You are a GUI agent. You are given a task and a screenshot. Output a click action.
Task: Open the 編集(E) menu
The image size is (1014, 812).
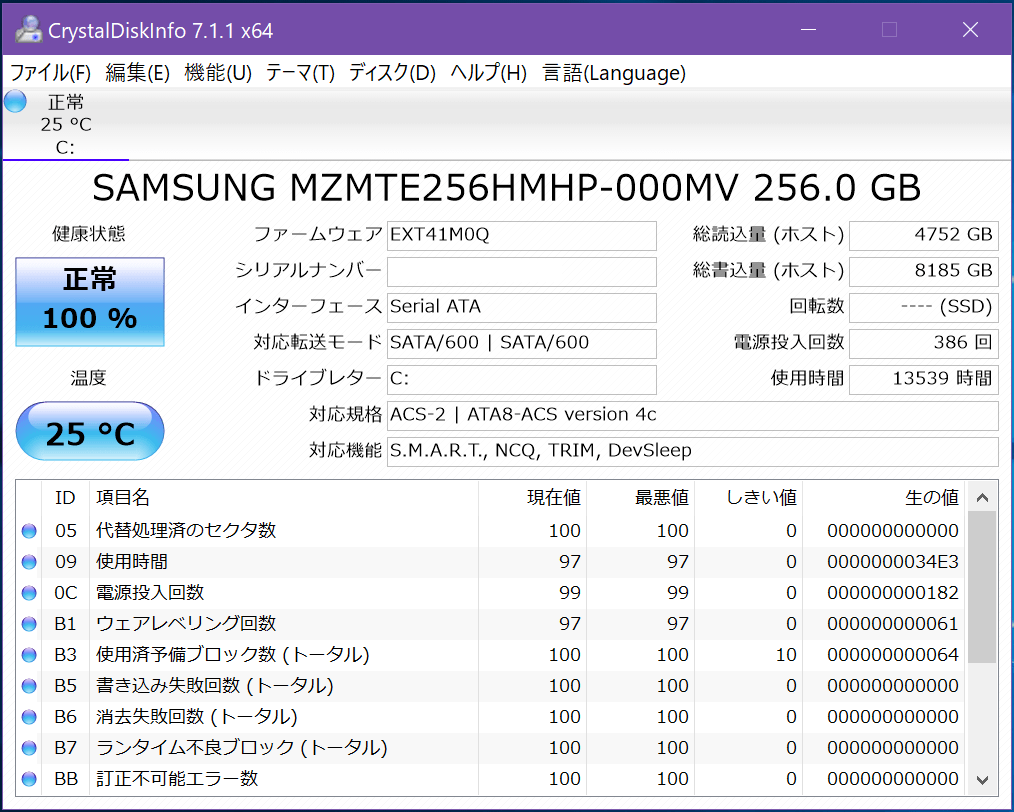[137, 72]
